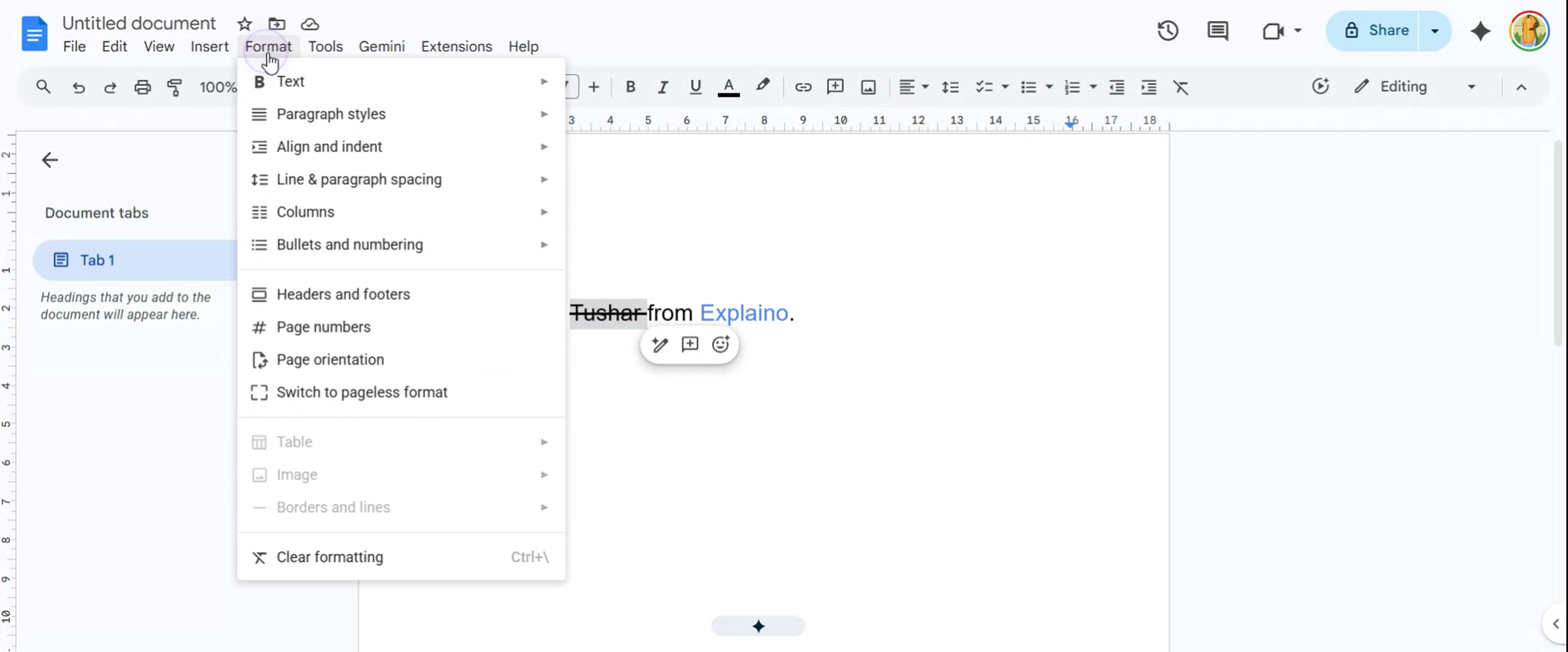The height and width of the screenshot is (652, 1568).
Task: Choose Page orientation from menu
Action: tap(401, 360)
